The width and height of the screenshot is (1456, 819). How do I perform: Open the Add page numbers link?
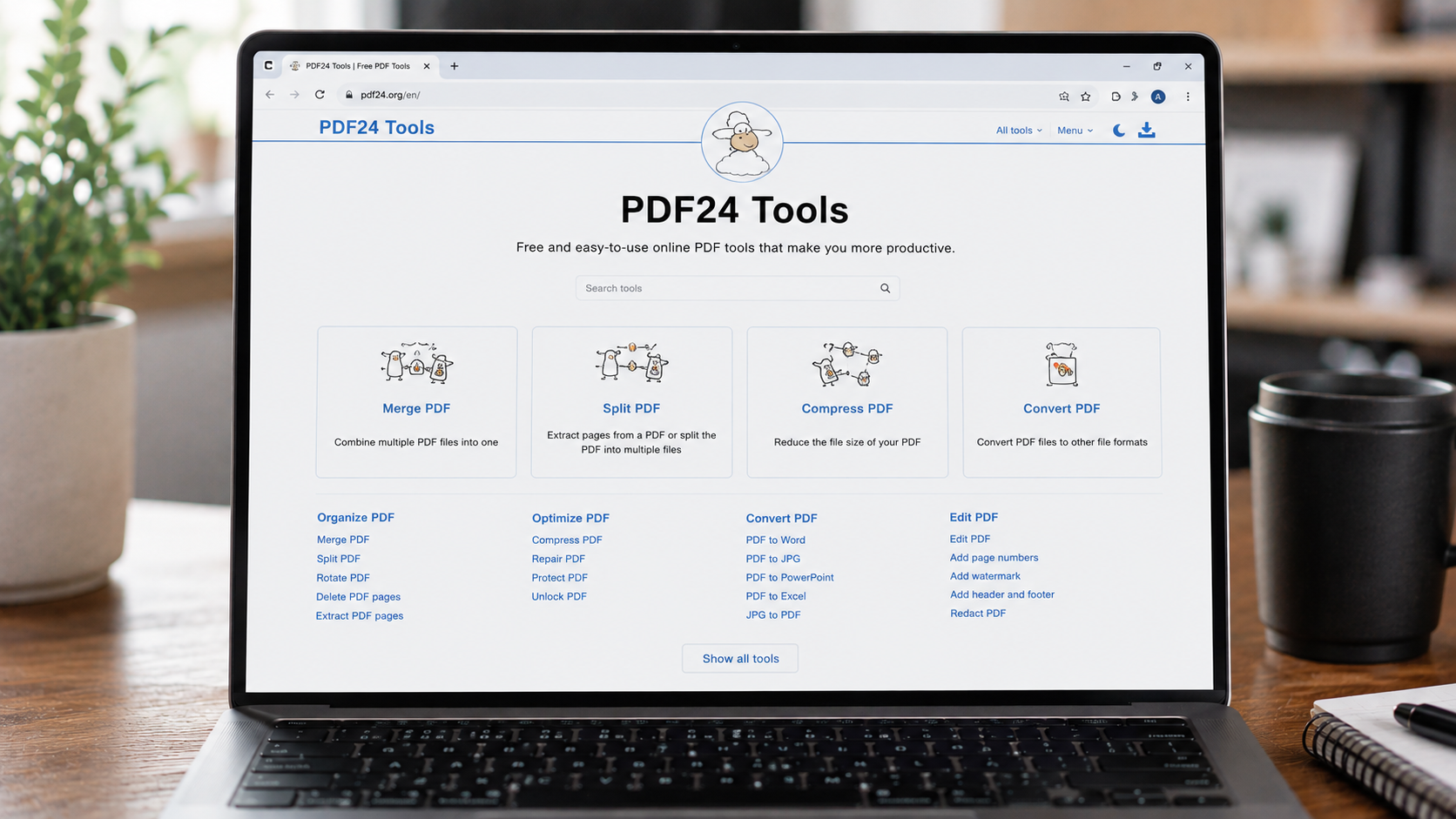(994, 558)
